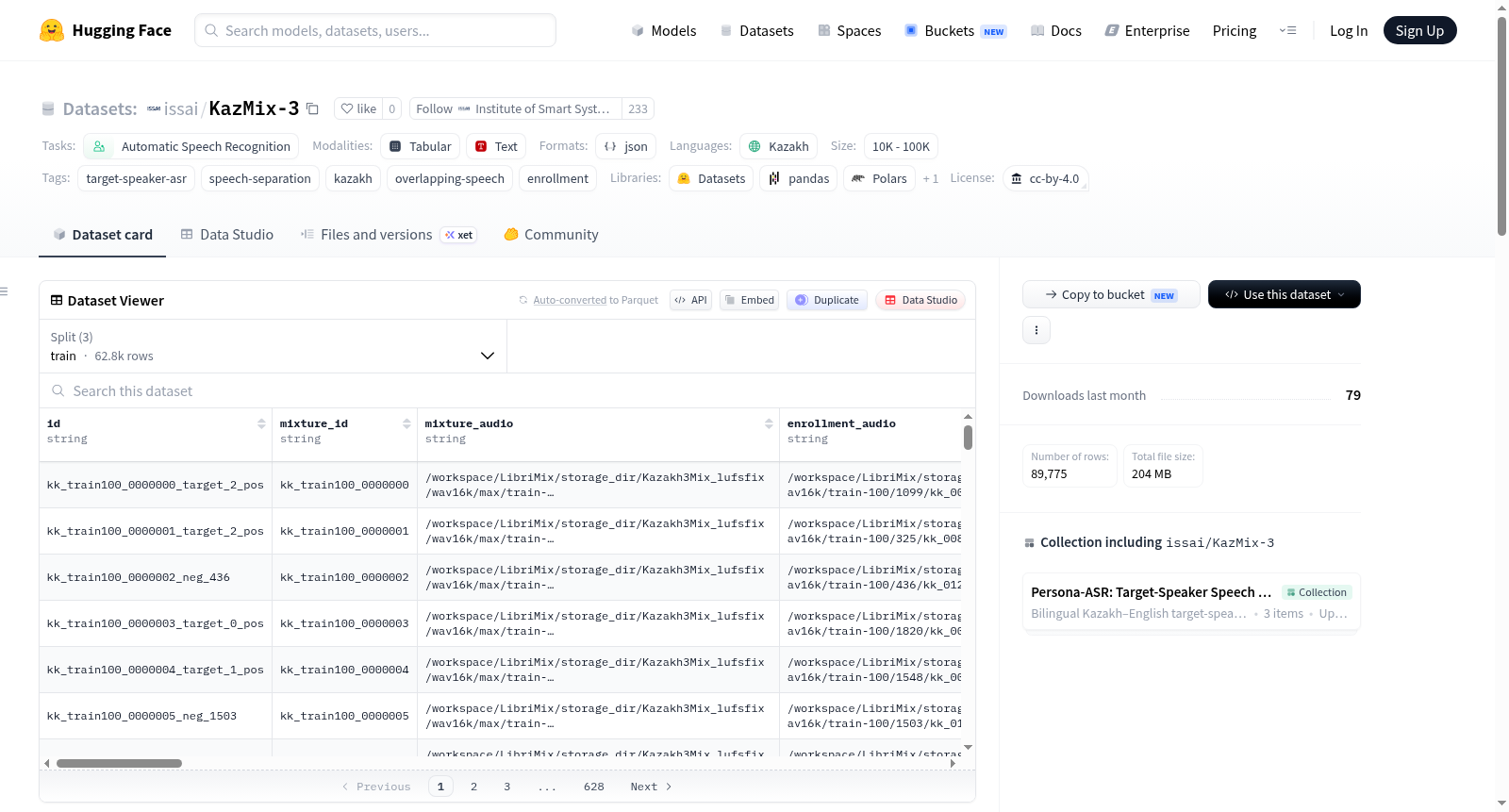
Task: Copy dataset name with the copy icon
Action: [312, 108]
